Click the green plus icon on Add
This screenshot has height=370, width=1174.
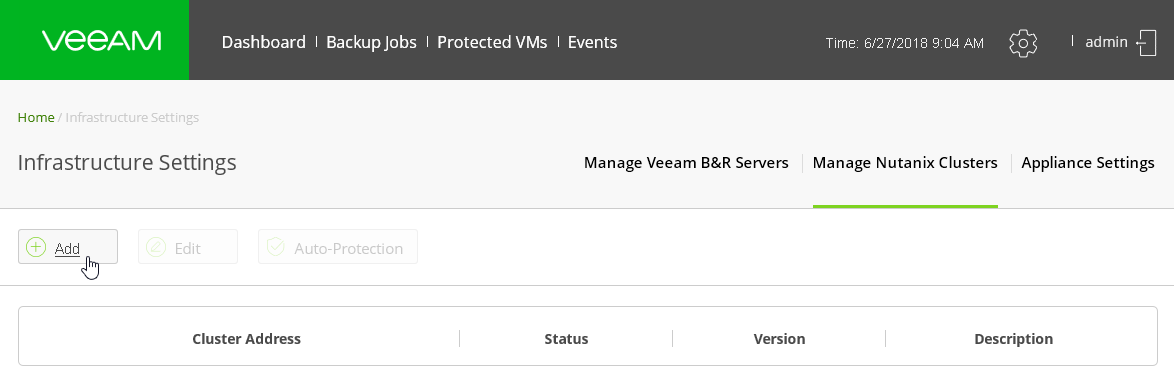[36, 247]
